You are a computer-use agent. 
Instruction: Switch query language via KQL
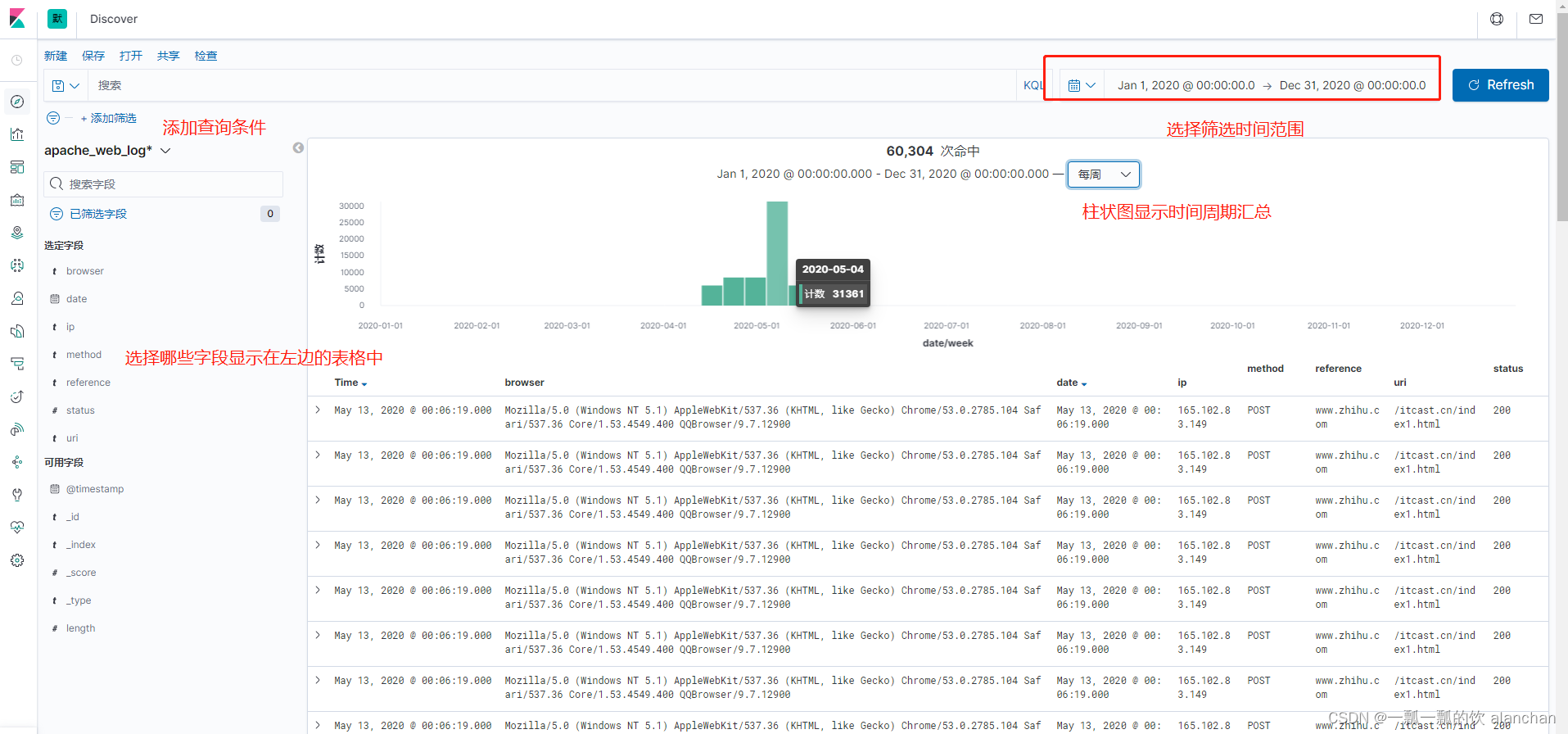1033,85
